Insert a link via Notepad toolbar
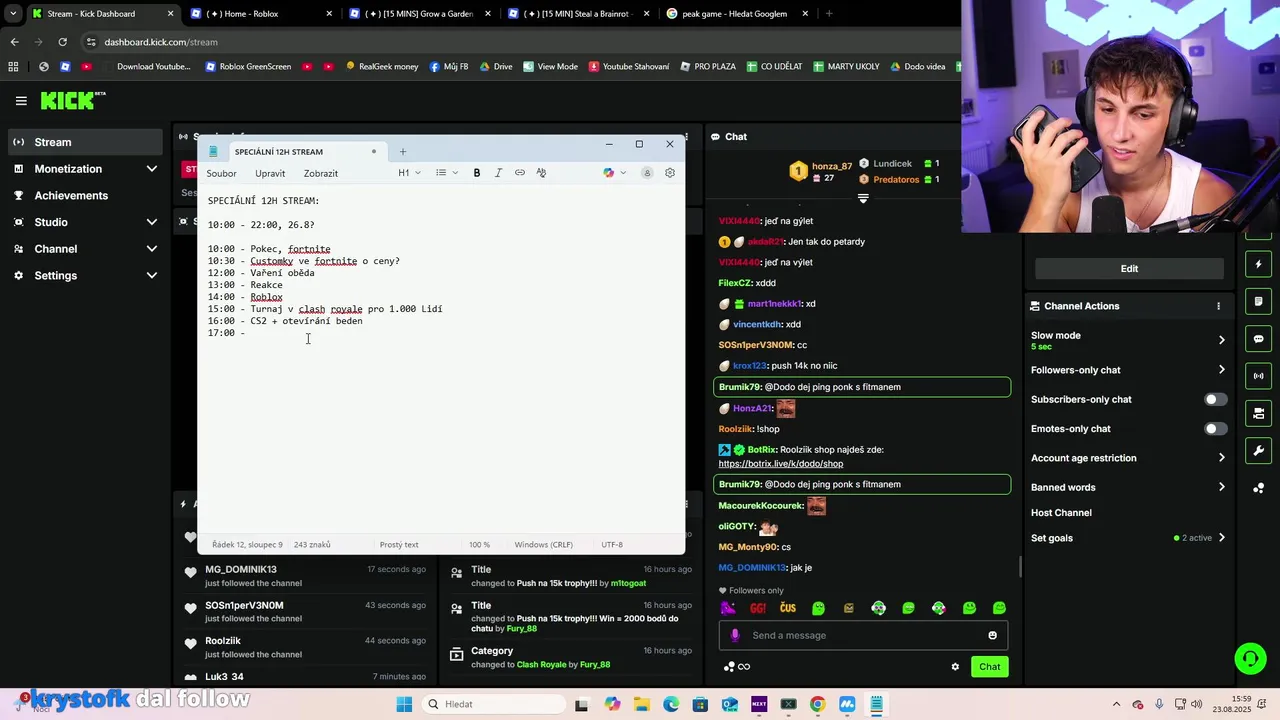Image resolution: width=1280 pixels, height=720 pixels. [520, 173]
